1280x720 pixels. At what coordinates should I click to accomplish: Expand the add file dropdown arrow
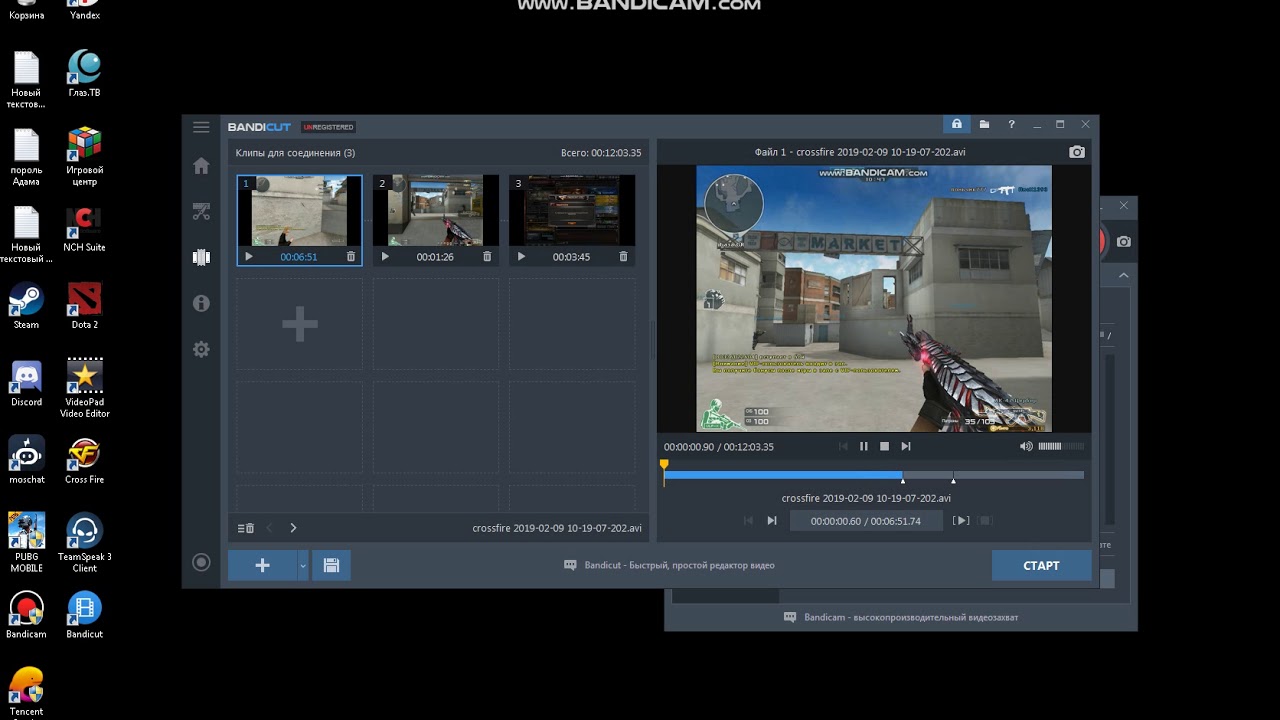[x=303, y=565]
